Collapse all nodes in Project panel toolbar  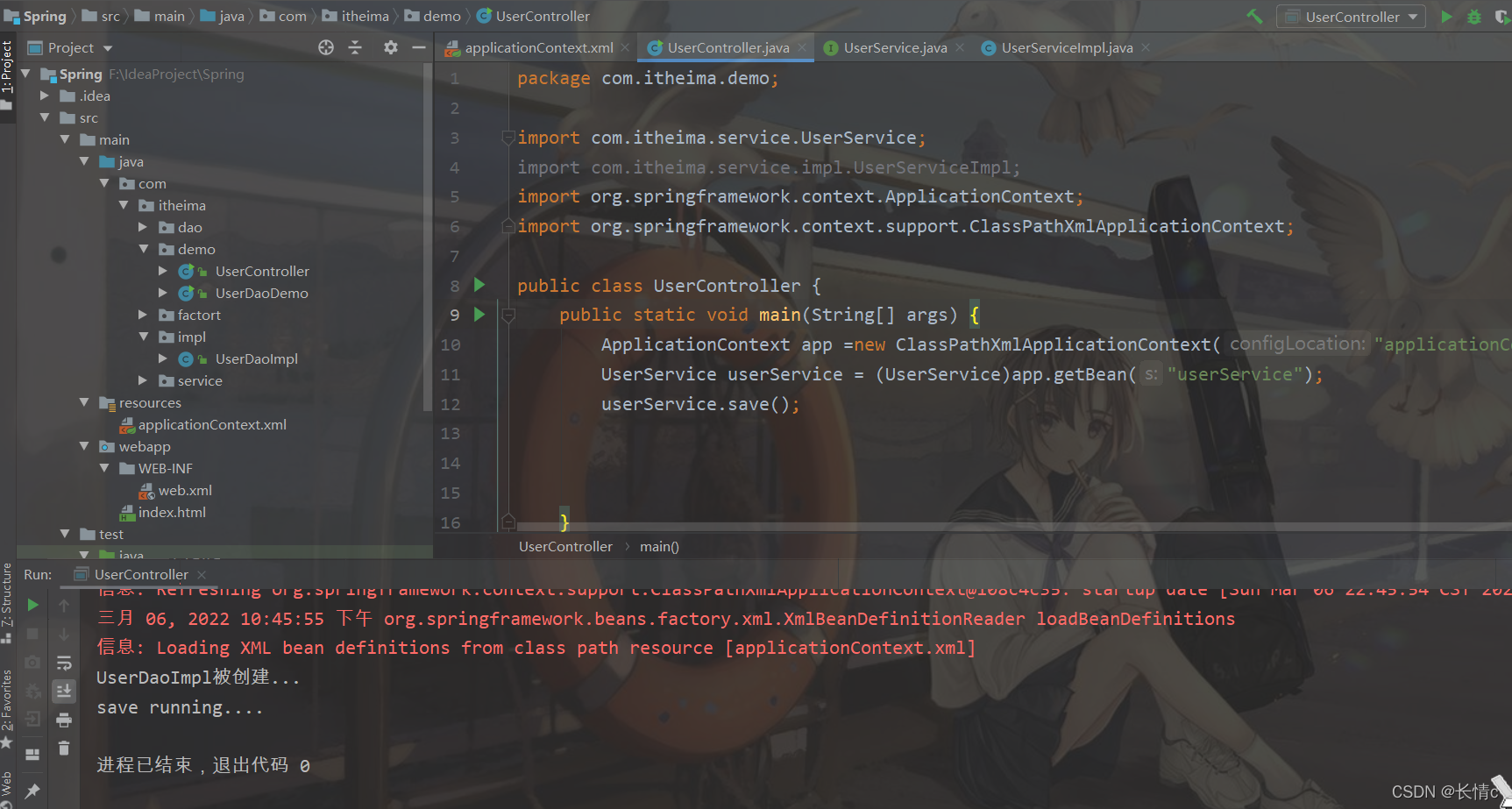[x=355, y=47]
